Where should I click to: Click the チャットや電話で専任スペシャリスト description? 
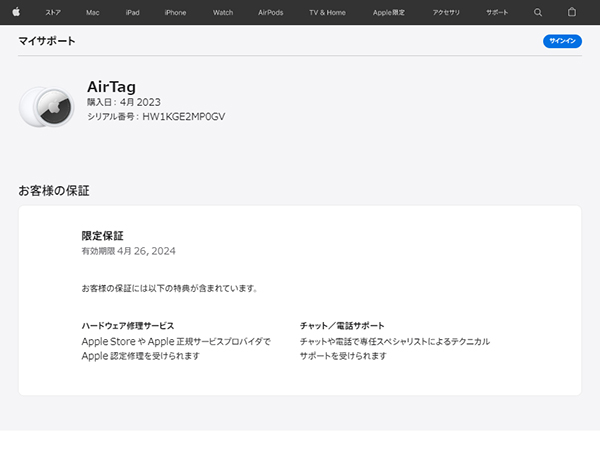click(x=395, y=349)
